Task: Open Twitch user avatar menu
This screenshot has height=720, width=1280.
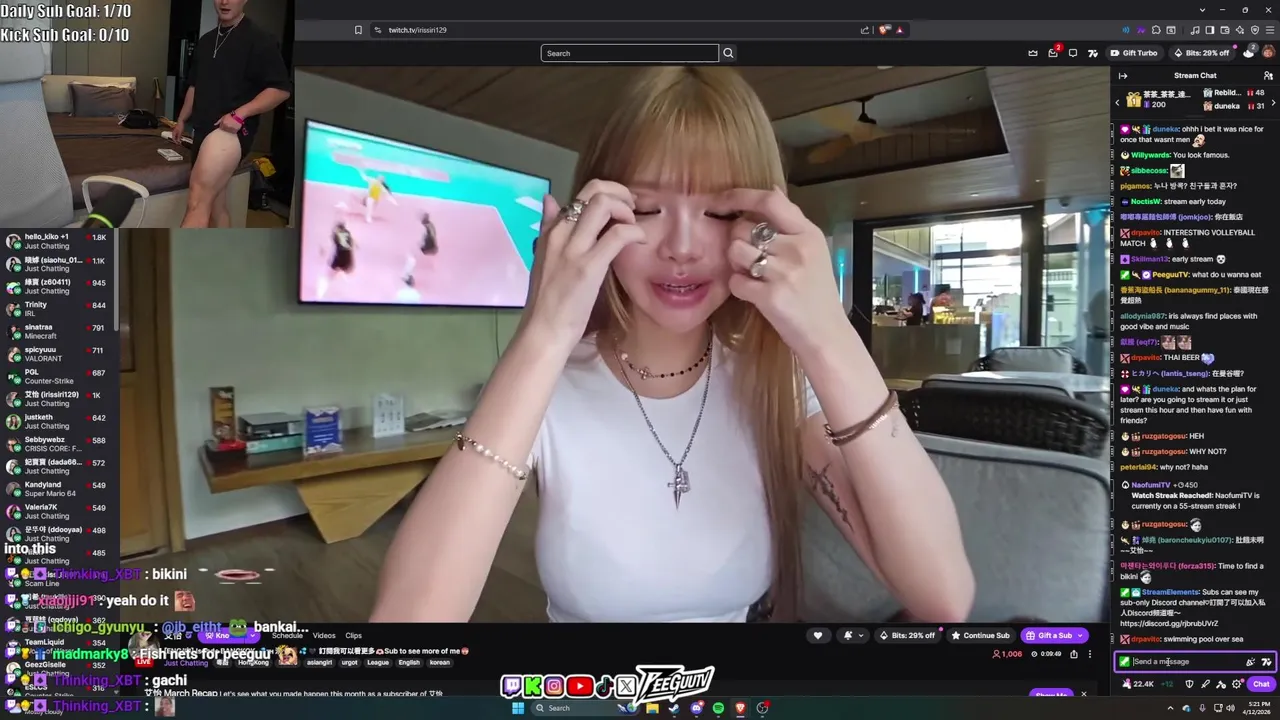Action: click(1268, 52)
